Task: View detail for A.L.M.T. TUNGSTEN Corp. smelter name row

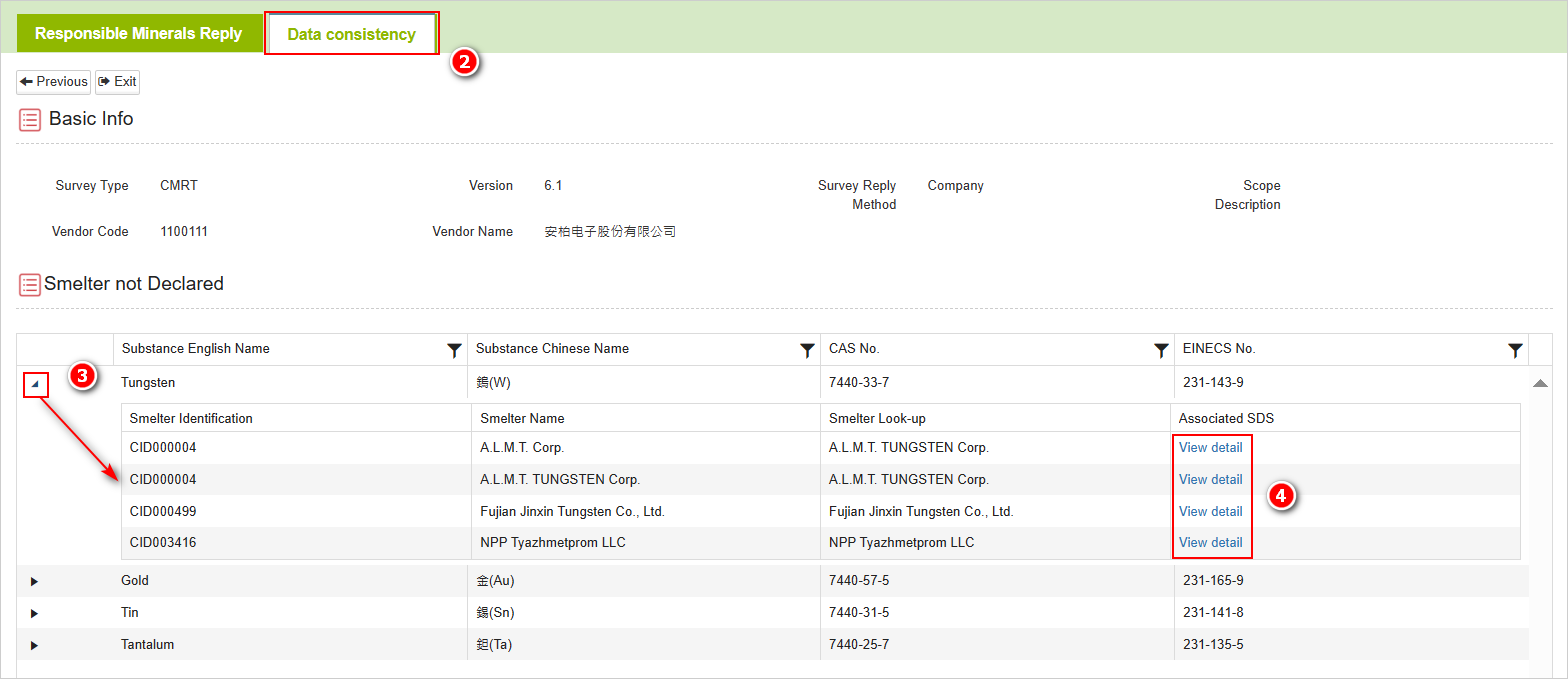Action: [1210, 479]
